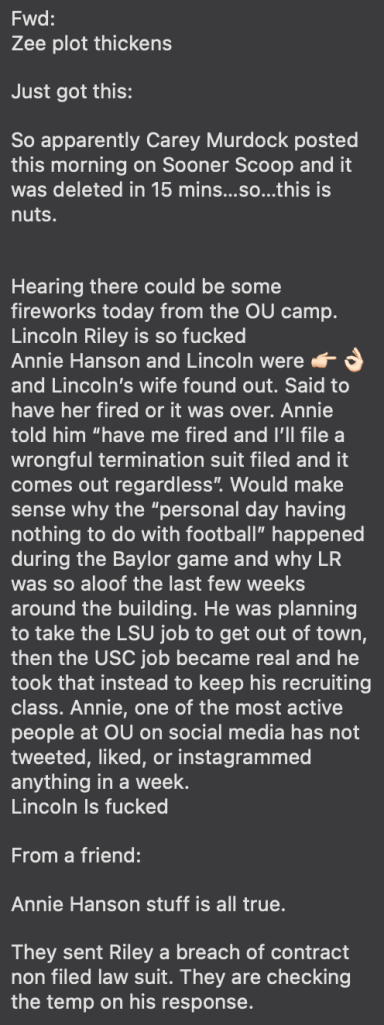
Task: Click the word "nuts."
Action: click(x=34, y=214)
